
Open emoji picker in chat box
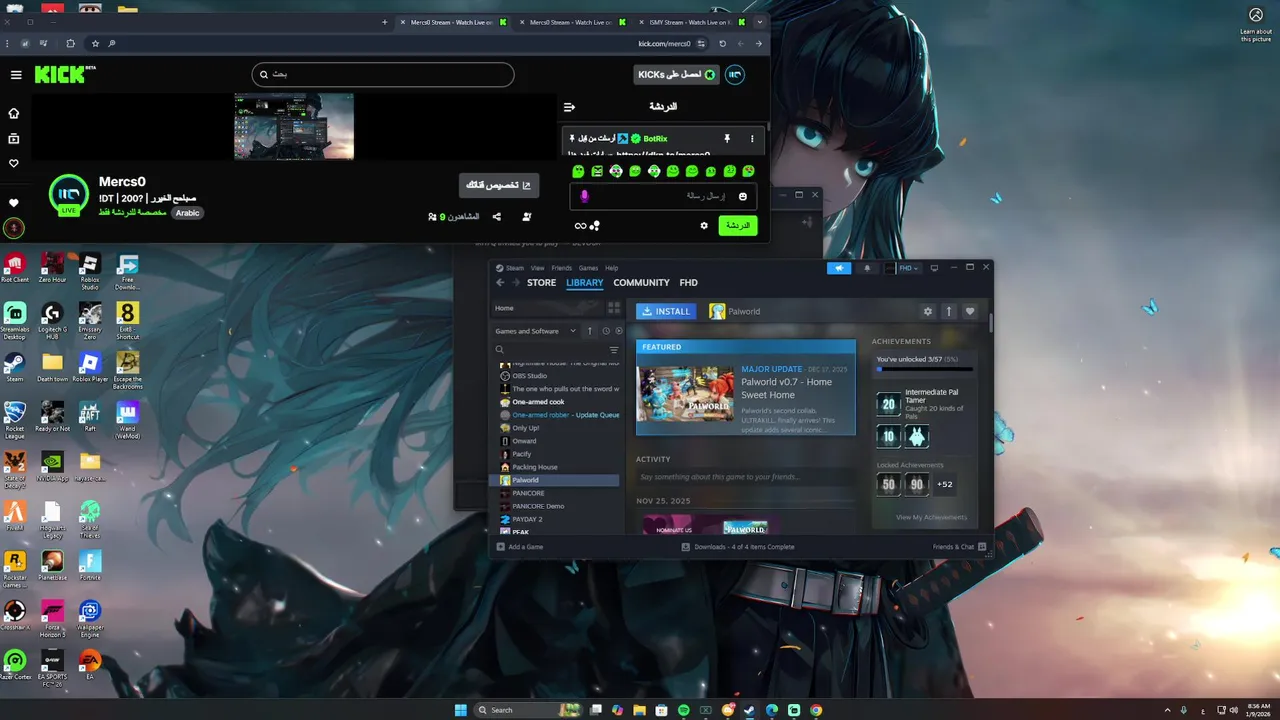pyautogui.click(x=742, y=196)
